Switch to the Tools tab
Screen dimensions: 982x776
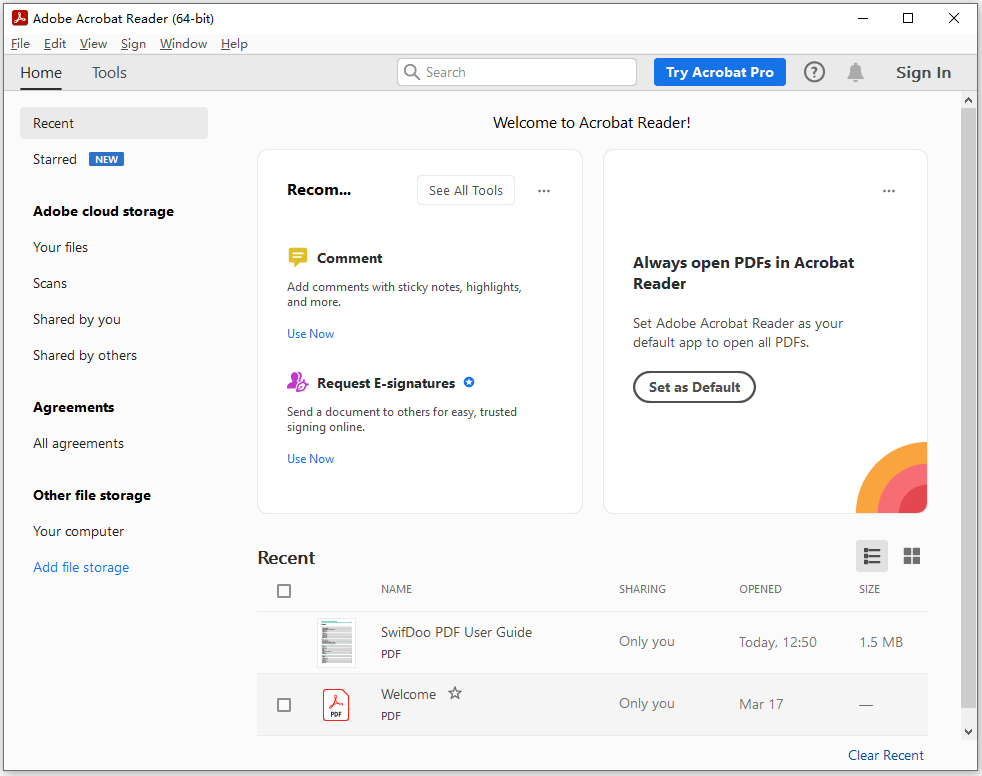click(x=110, y=73)
